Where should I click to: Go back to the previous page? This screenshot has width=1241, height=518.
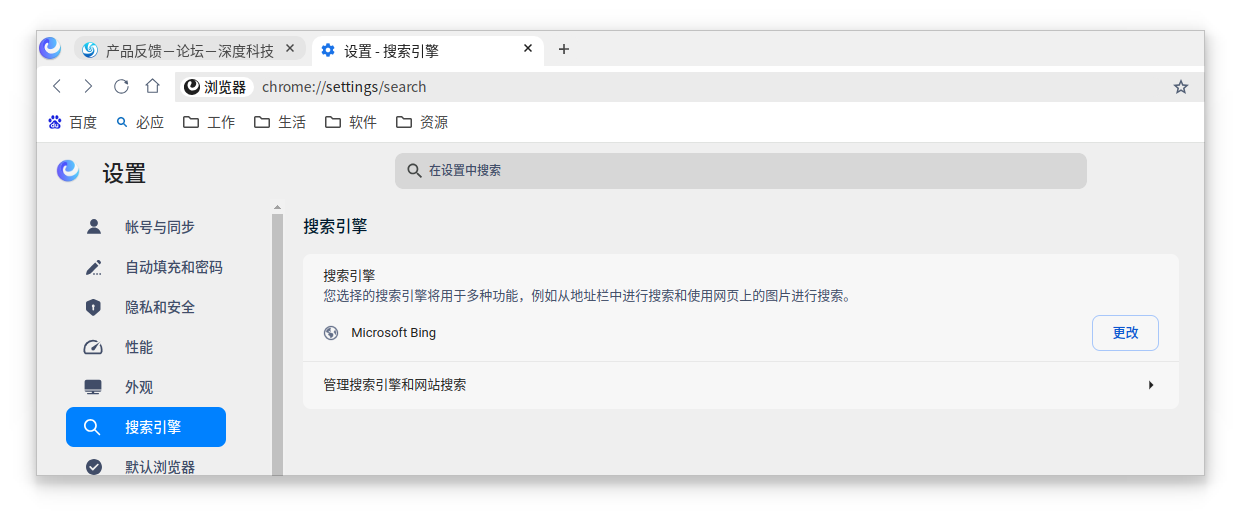click(57, 87)
